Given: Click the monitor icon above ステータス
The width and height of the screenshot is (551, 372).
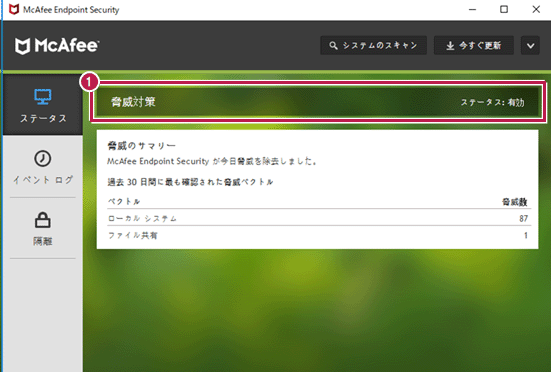Looking at the screenshot, I should 43,97.
